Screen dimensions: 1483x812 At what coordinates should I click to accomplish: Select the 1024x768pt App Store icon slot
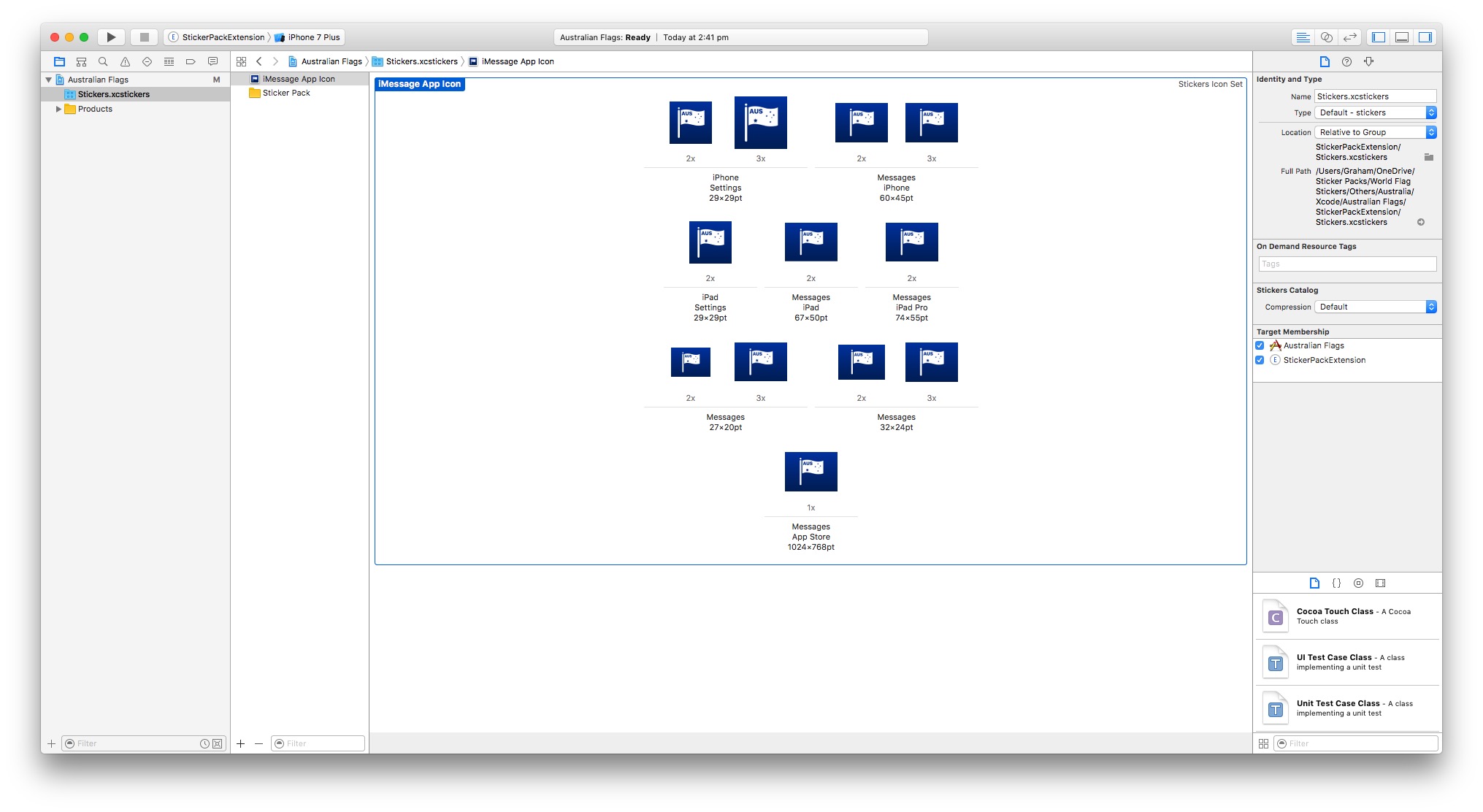click(x=811, y=472)
